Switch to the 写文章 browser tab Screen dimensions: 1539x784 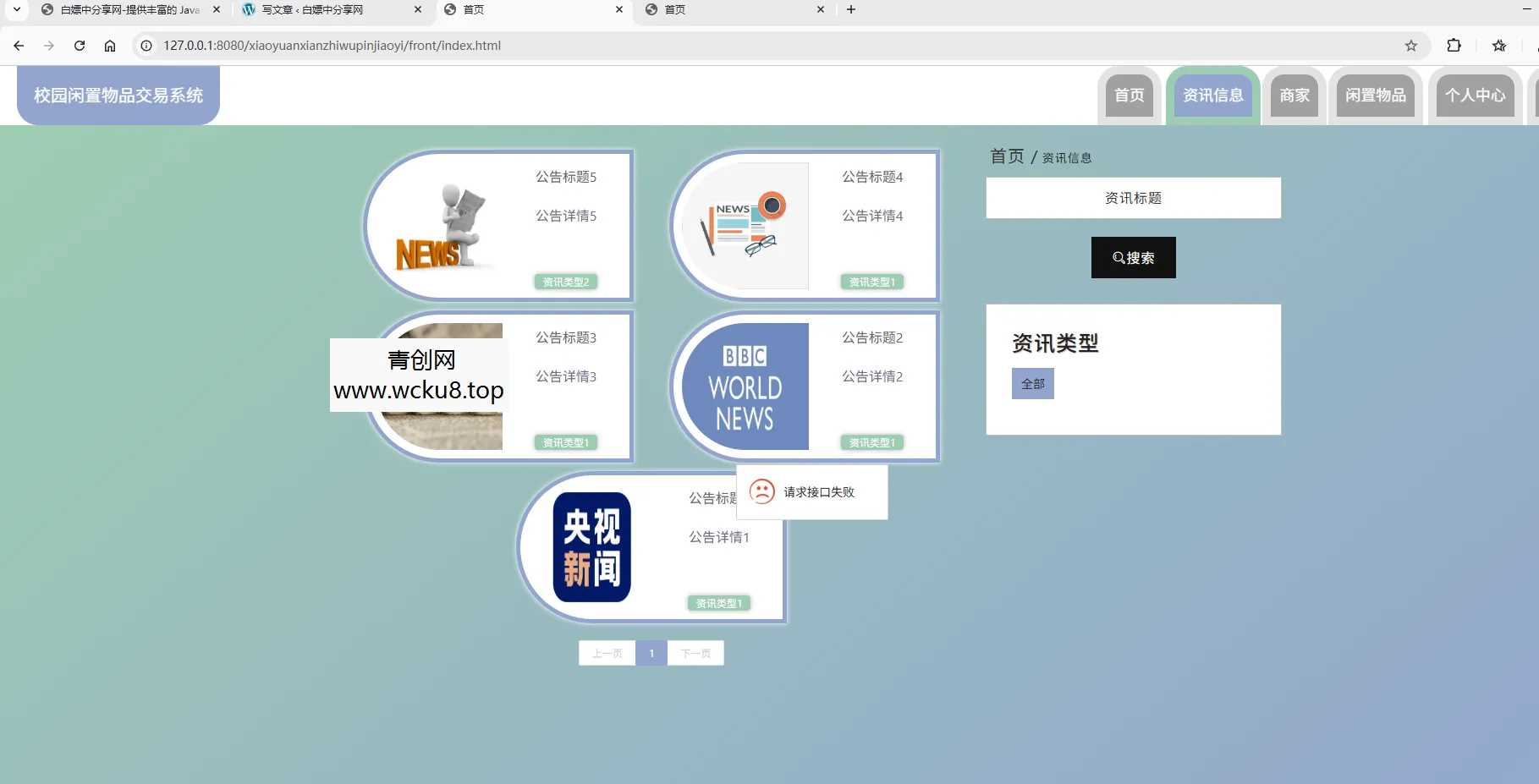(x=313, y=9)
